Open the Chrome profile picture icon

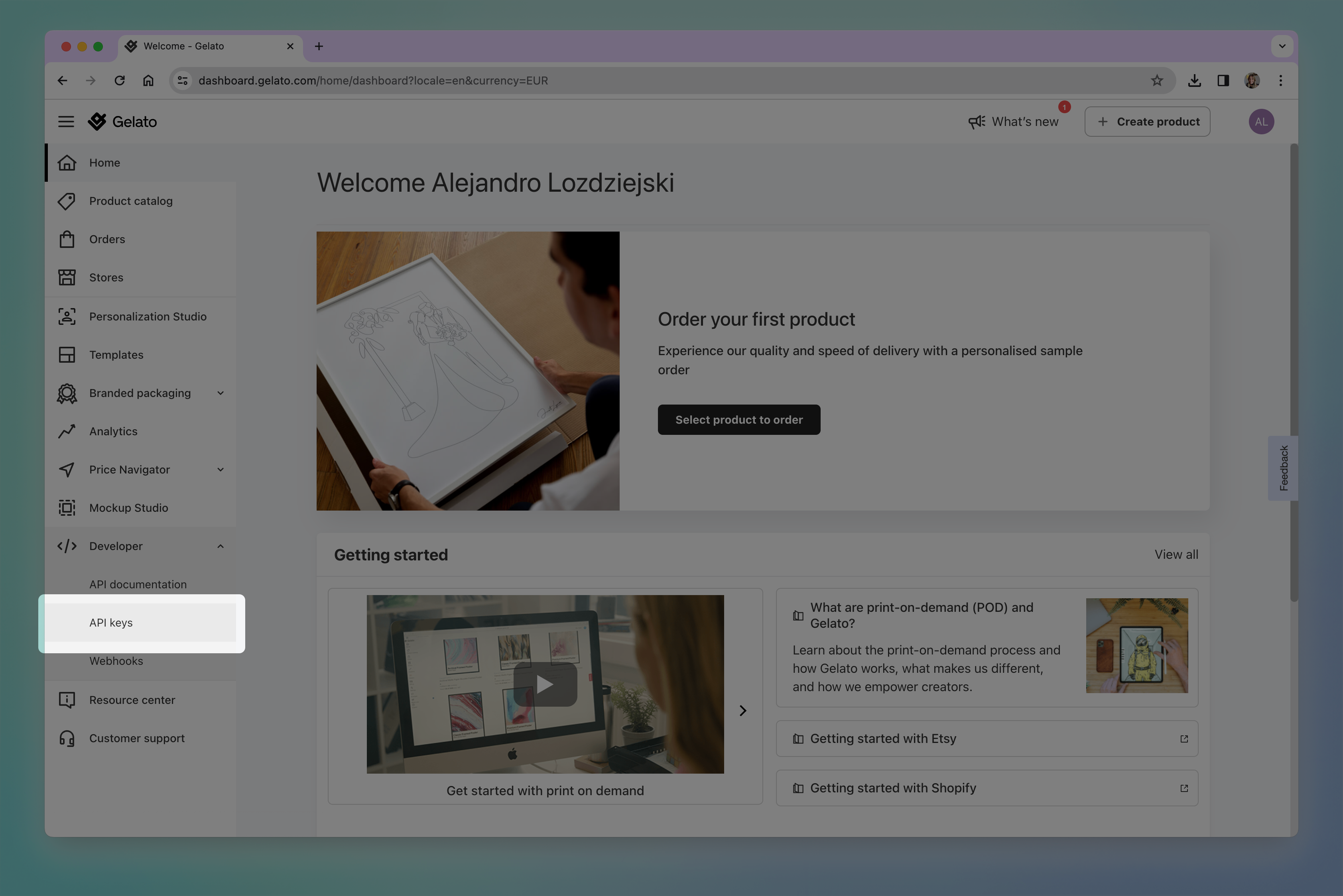1252,81
